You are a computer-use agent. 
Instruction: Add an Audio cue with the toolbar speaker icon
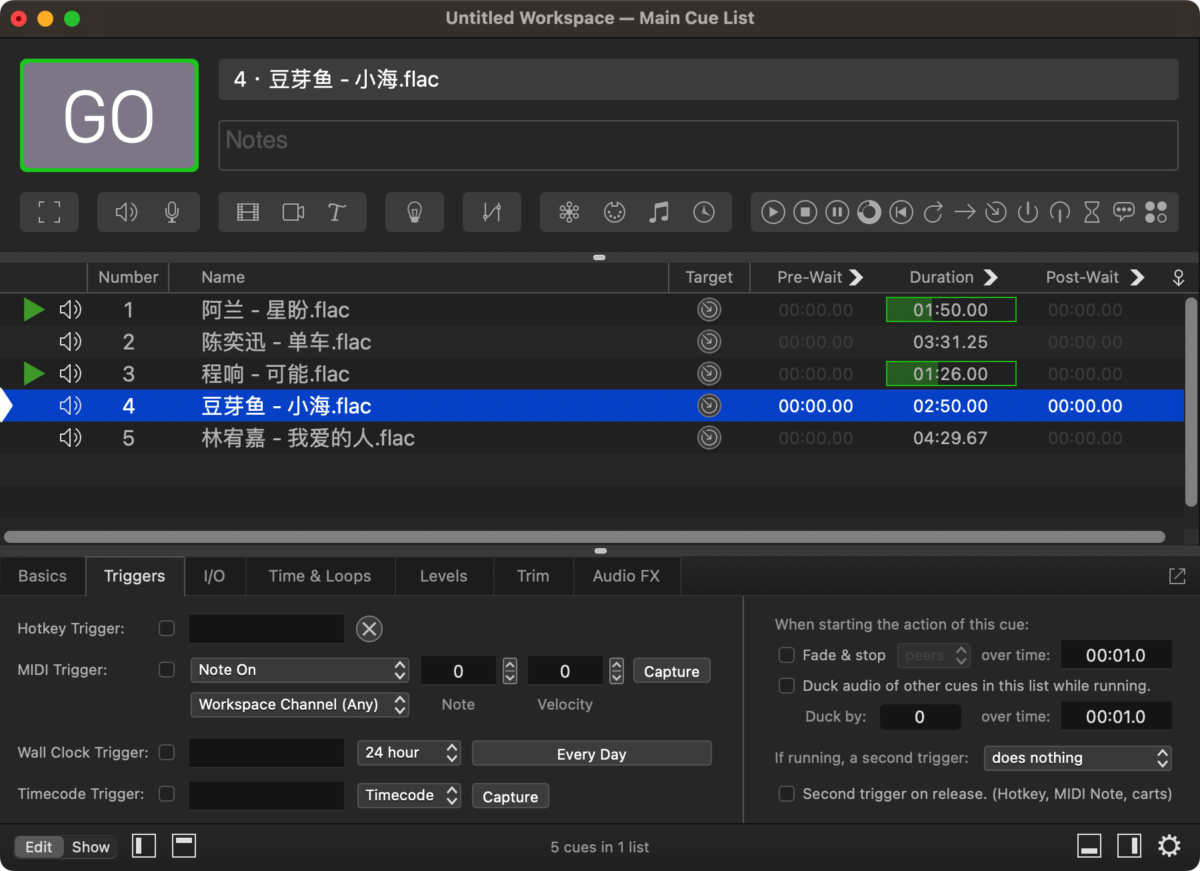126,212
